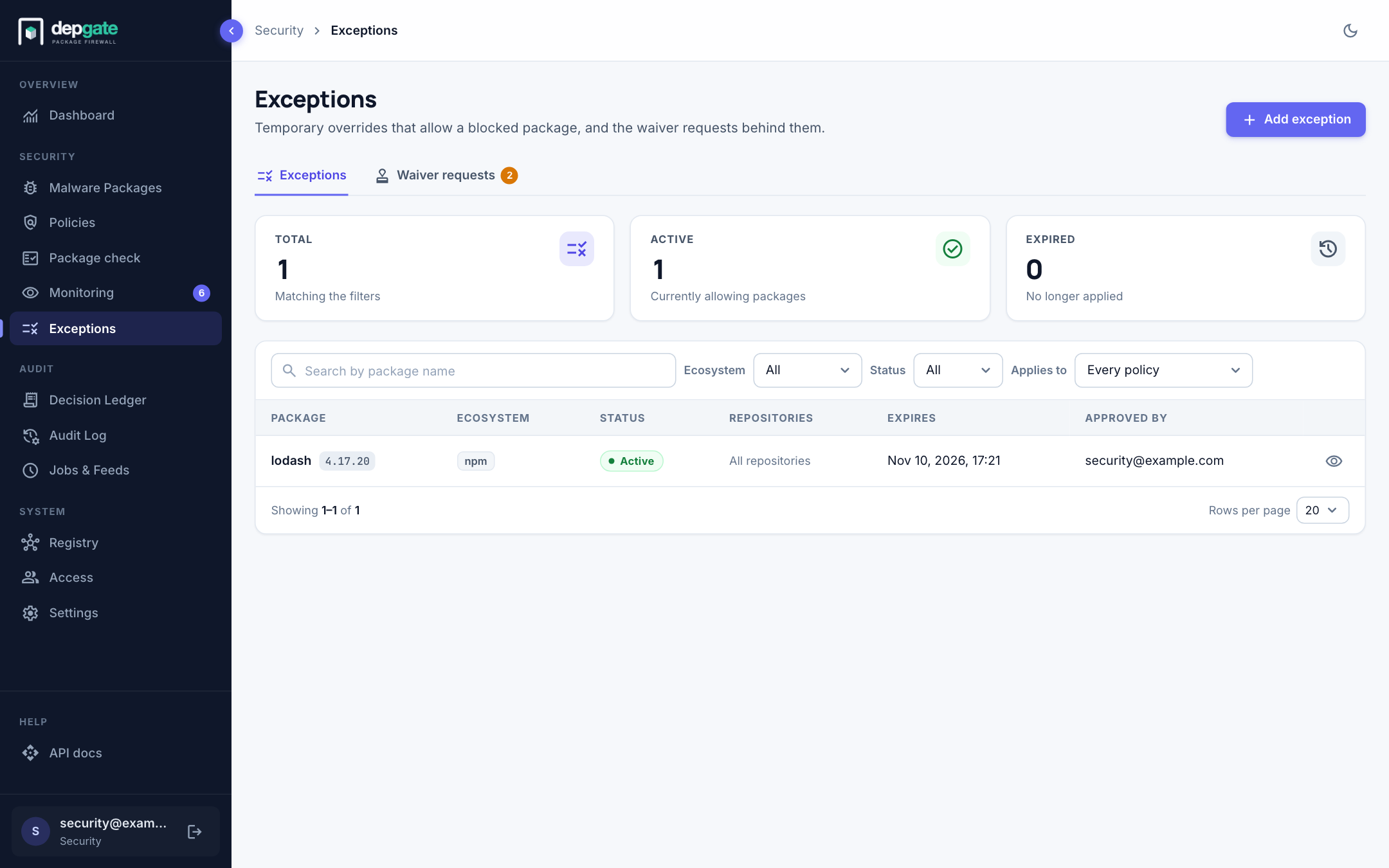Click the Total card exceptions icon
The width and height of the screenshot is (1389, 868).
tap(576, 249)
